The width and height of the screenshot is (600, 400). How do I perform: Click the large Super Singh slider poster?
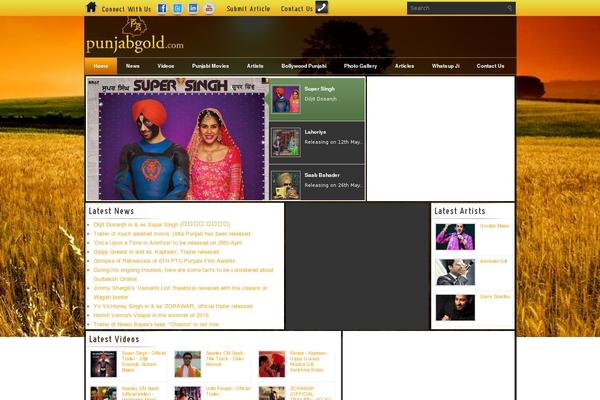tap(178, 139)
